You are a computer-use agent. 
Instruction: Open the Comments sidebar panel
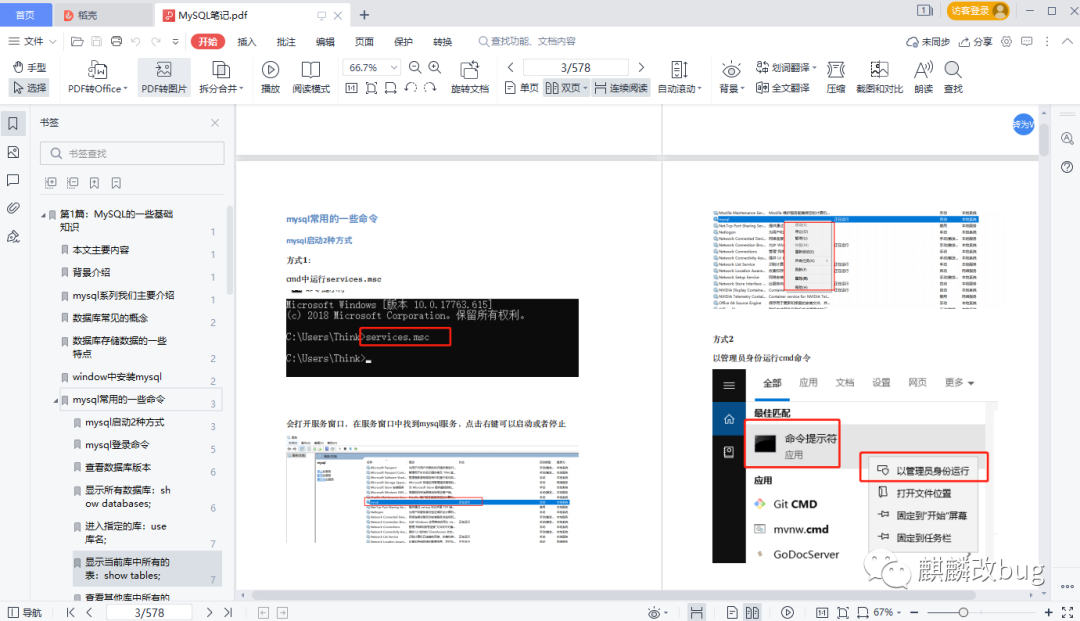(13, 180)
